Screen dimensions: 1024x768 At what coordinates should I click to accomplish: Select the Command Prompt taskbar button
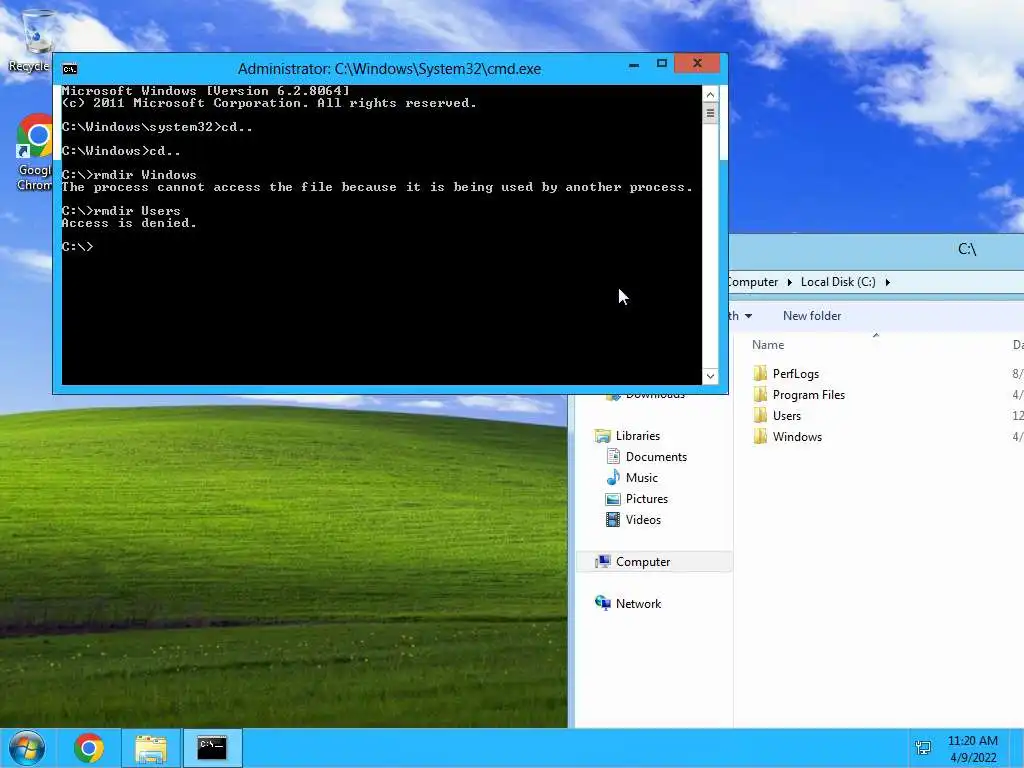click(212, 748)
